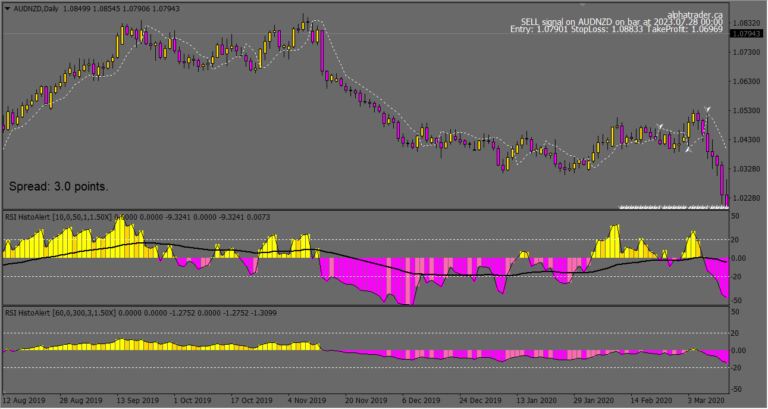
Task: Click the Spread: 3.0 points label
Action: point(58,186)
